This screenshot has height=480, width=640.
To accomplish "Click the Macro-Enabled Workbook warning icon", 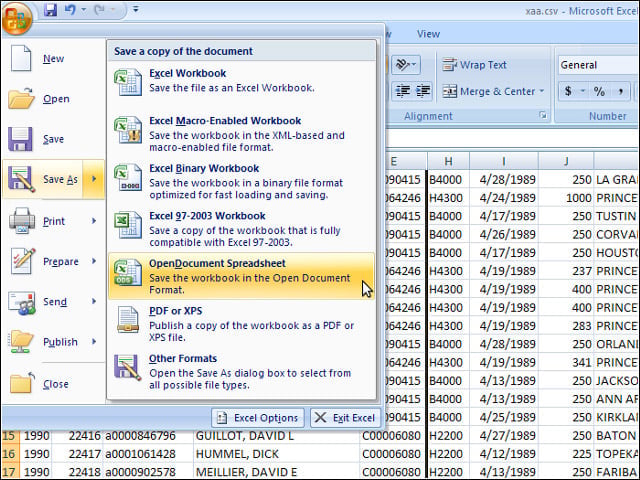I will click(x=128, y=130).
